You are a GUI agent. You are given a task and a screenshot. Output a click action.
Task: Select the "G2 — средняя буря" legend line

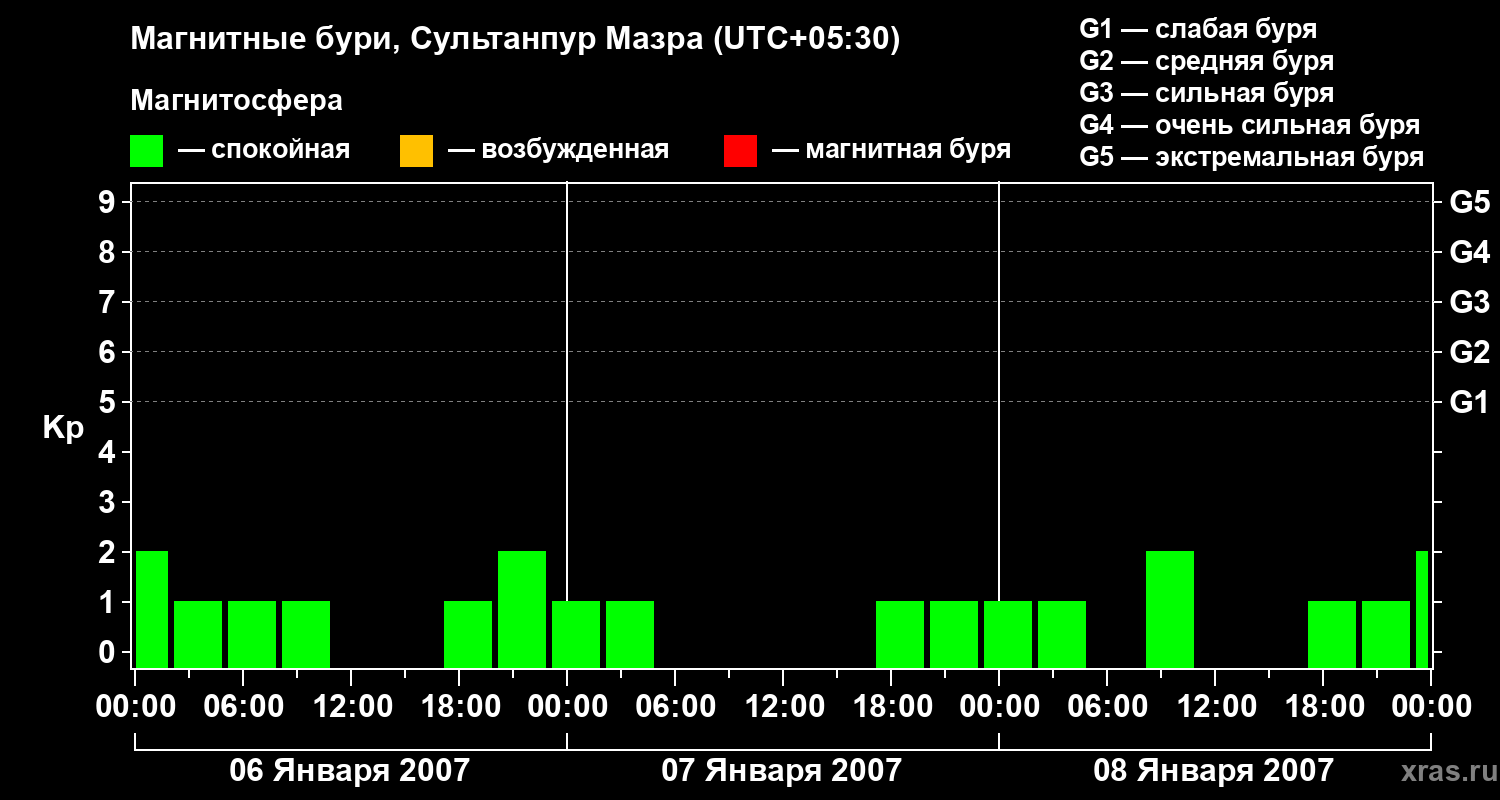(x=1207, y=61)
